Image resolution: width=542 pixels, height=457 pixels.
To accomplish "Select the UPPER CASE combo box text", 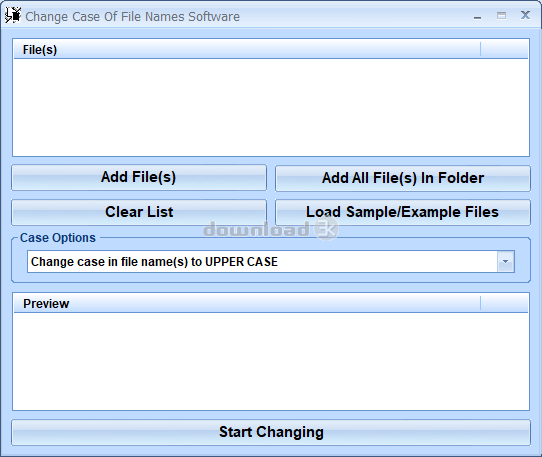I will 154,262.
